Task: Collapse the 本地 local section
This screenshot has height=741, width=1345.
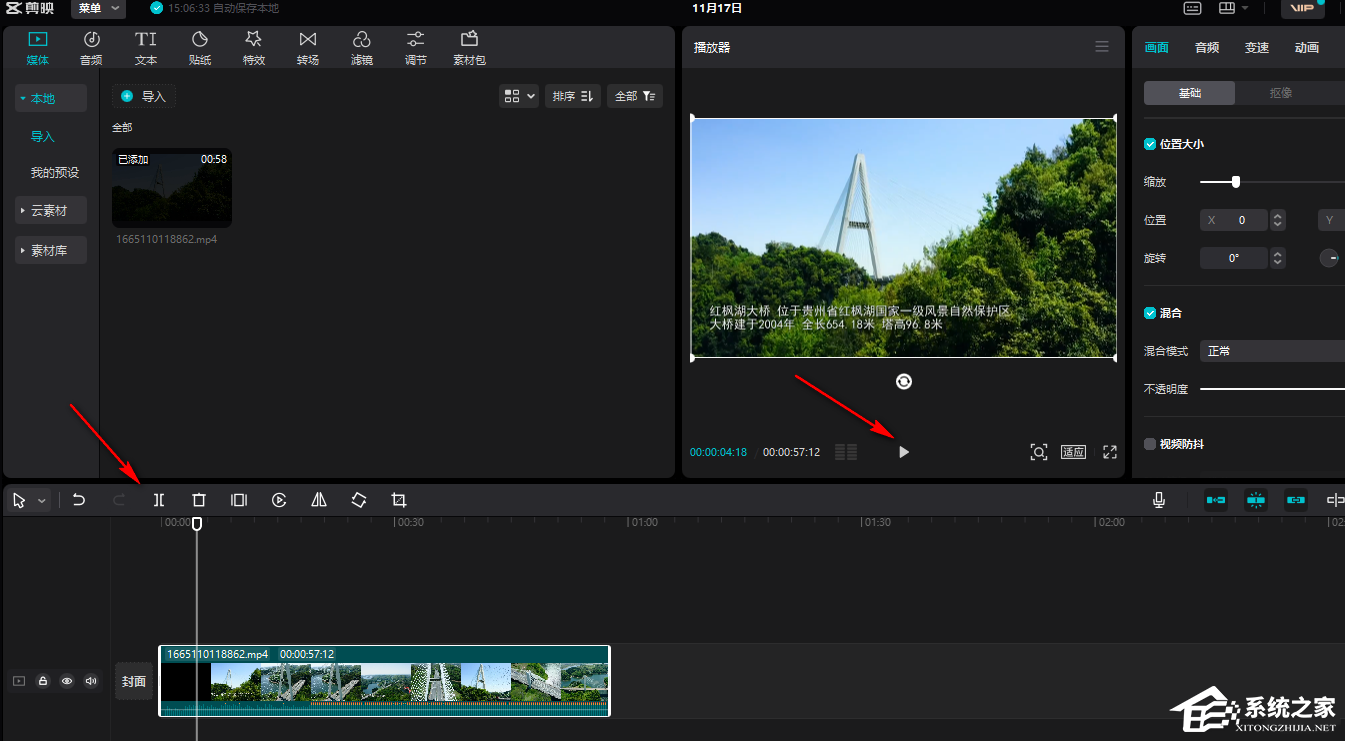Action: (50, 98)
